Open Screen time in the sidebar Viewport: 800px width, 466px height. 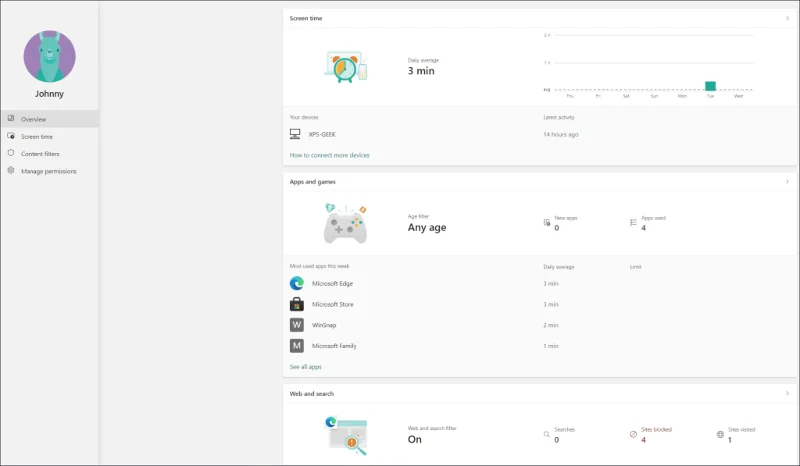(49, 136)
